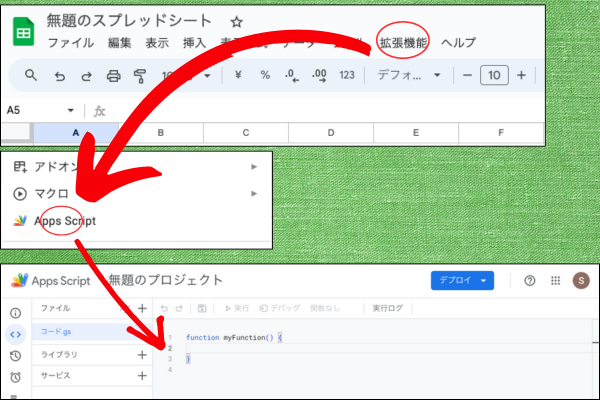The height and width of the screenshot is (400, 600).
Task: Increase font size with plus button
Action: pyautogui.click(x=521, y=75)
